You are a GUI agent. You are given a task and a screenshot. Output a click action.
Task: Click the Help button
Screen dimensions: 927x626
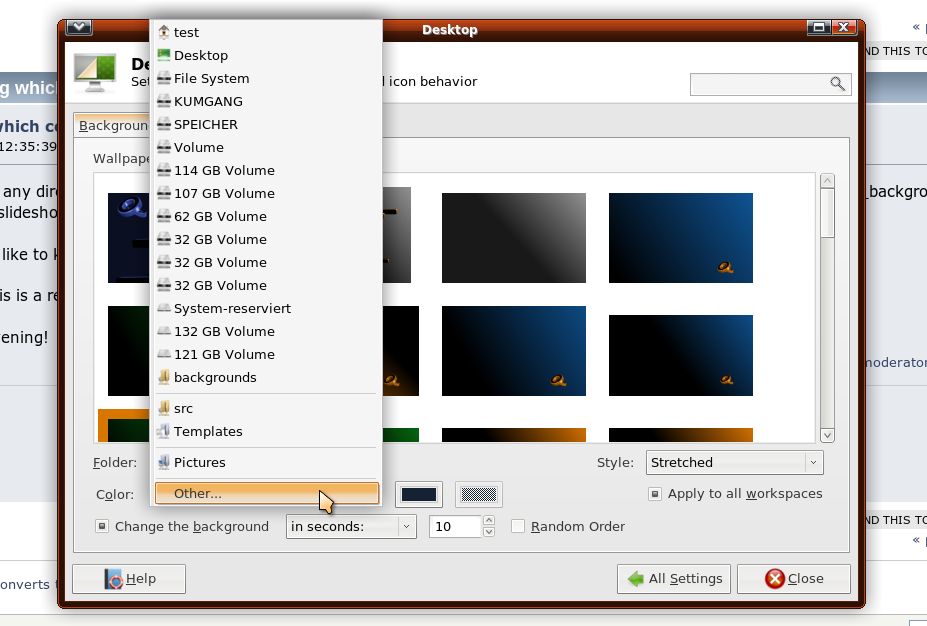[129, 579]
